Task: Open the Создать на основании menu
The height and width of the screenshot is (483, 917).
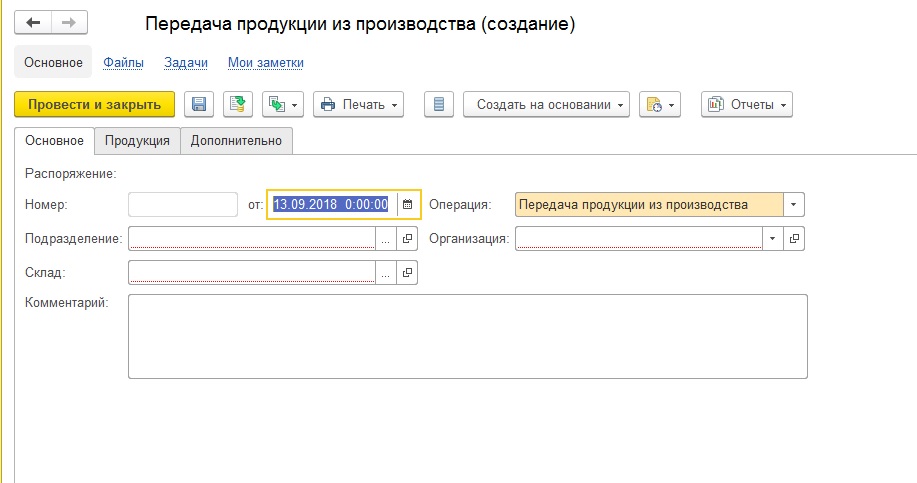Action: pos(546,105)
